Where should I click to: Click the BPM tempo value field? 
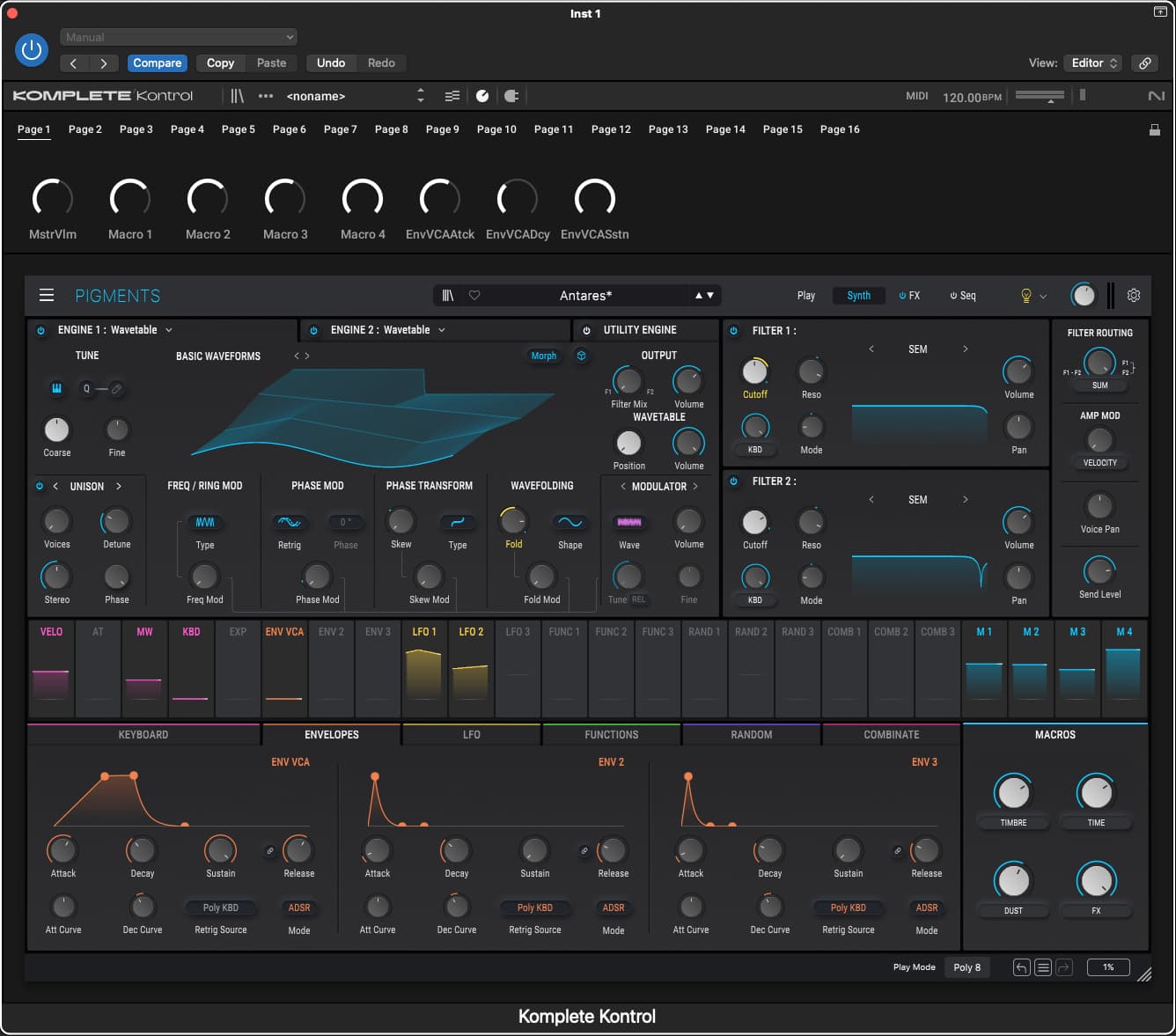click(972, 97)
